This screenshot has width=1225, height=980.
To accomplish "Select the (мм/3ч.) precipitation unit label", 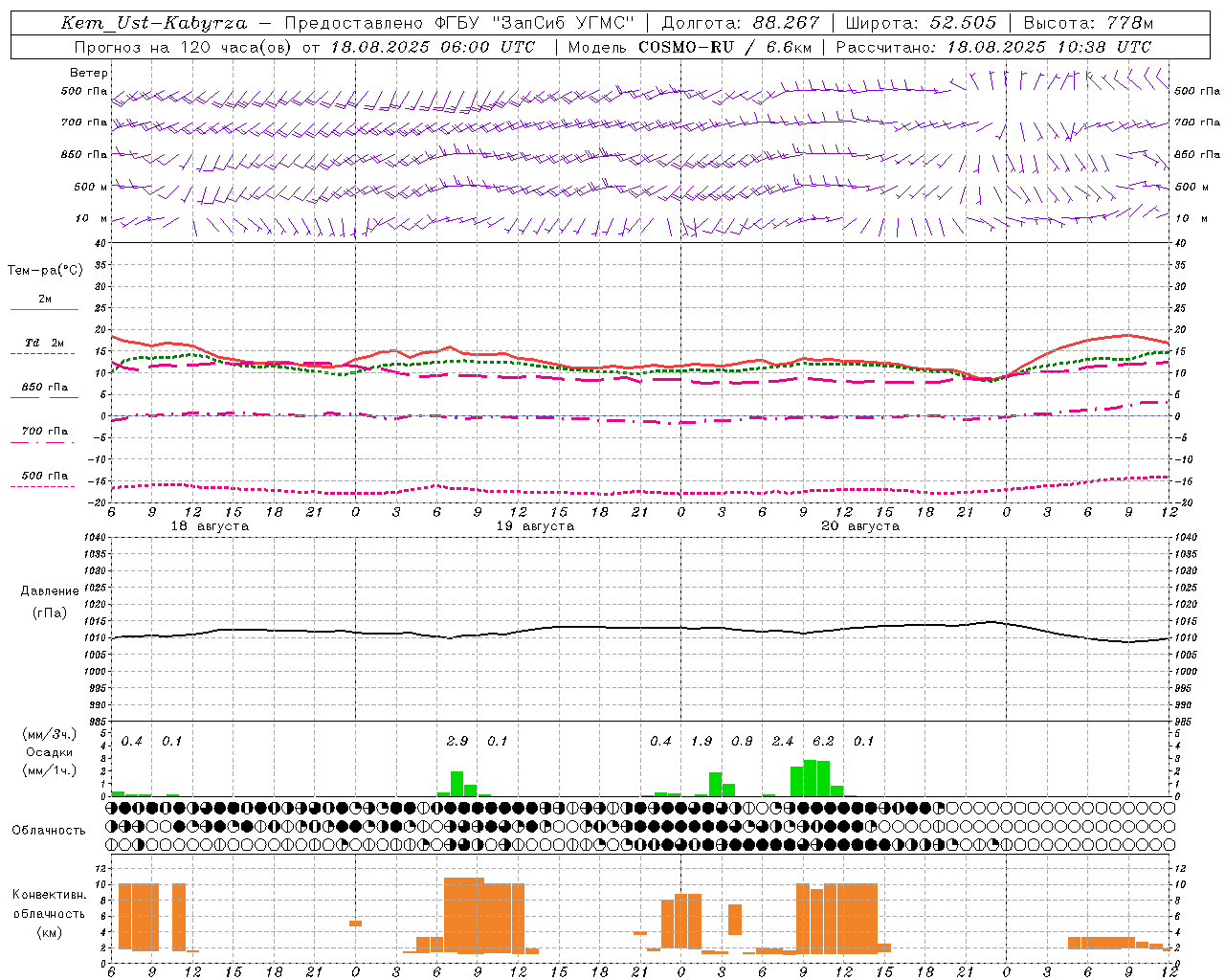I will (x=50, y=734).
